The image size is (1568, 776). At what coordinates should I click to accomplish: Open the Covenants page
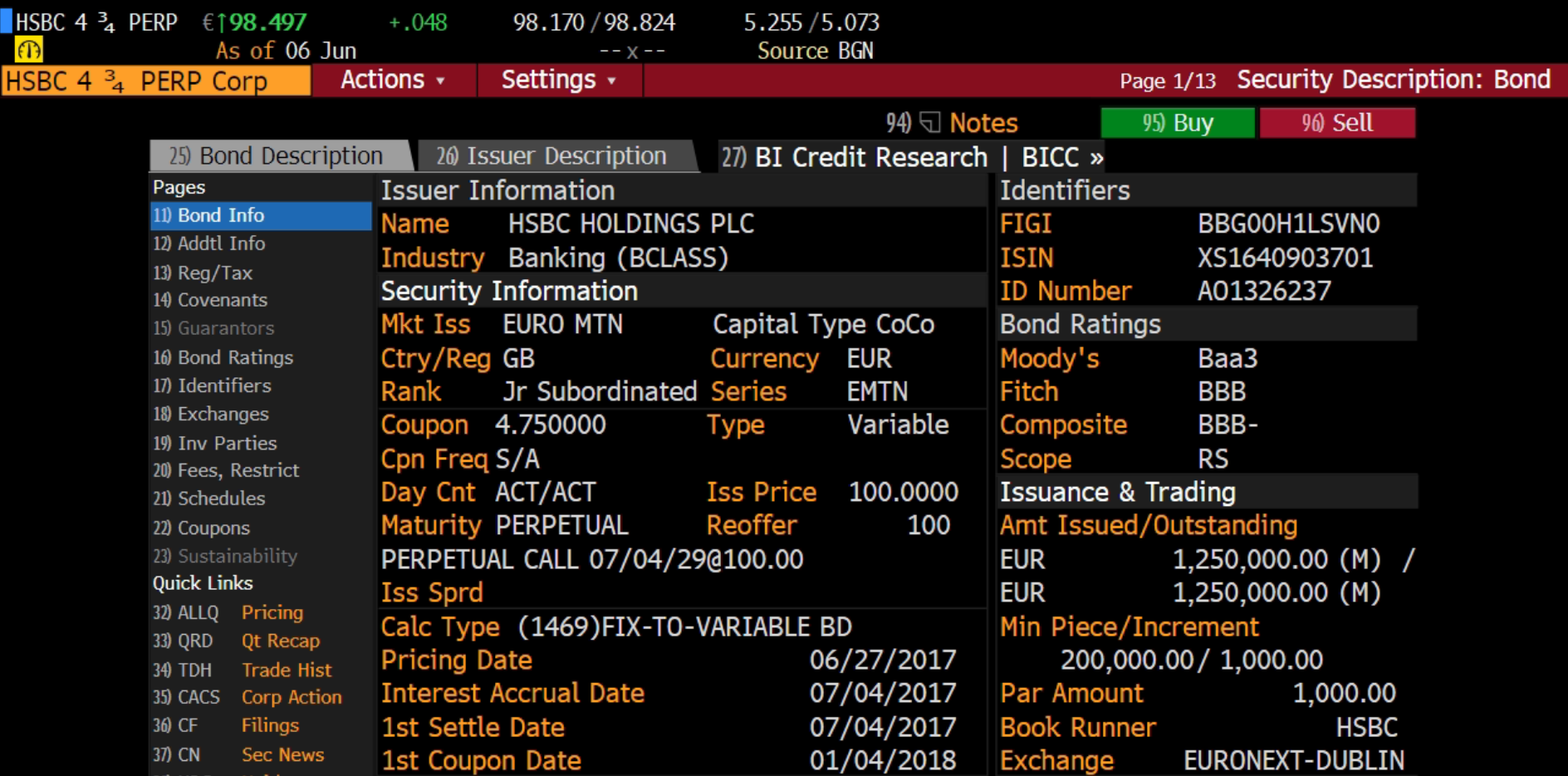tap(260, 300)
